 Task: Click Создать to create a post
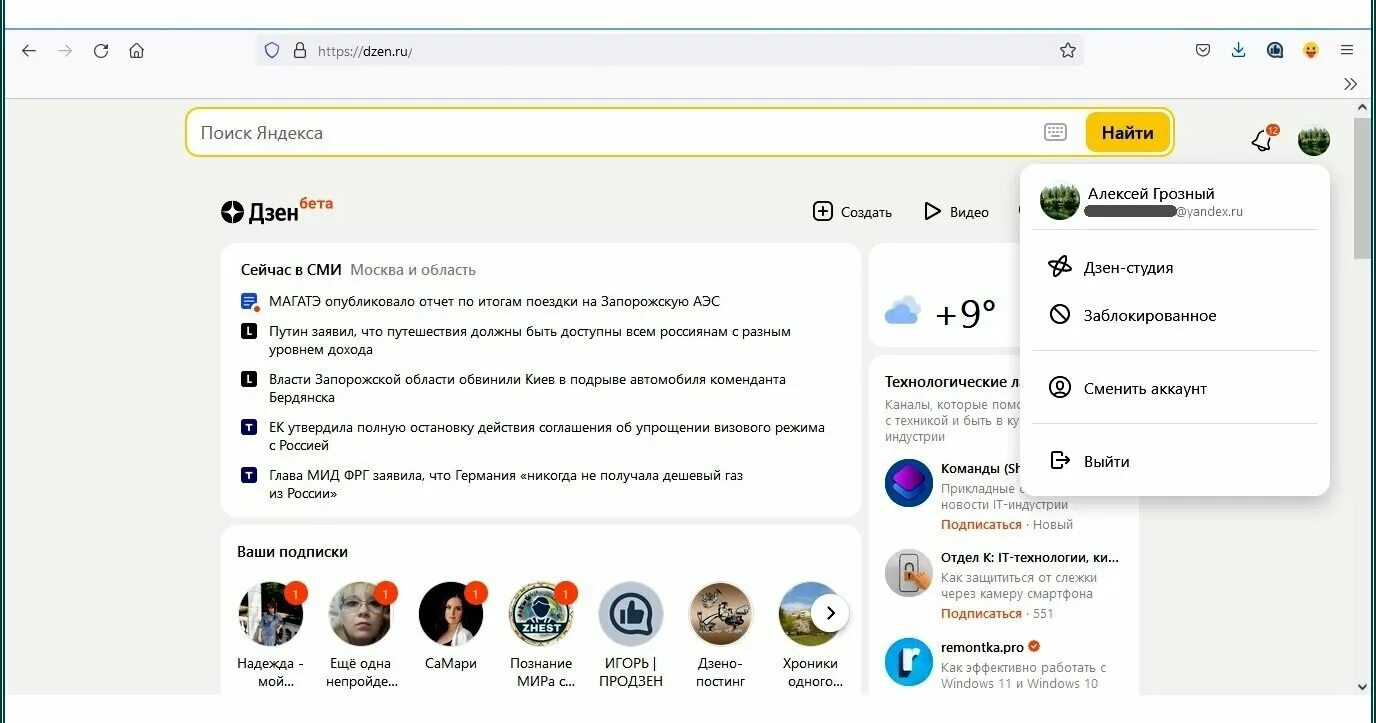[852, 211]
